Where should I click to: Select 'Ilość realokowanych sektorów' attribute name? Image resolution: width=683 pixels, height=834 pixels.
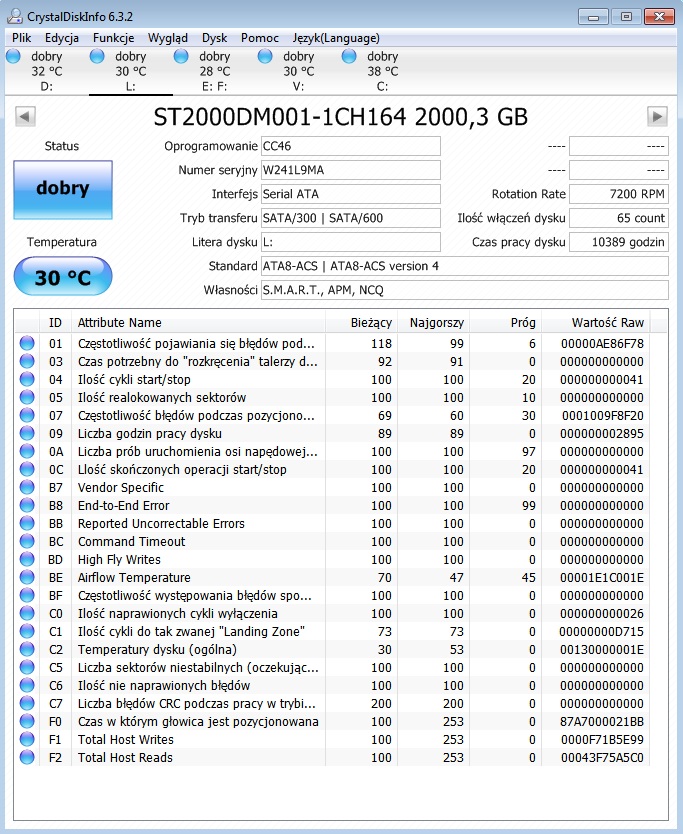pos(162,397)
